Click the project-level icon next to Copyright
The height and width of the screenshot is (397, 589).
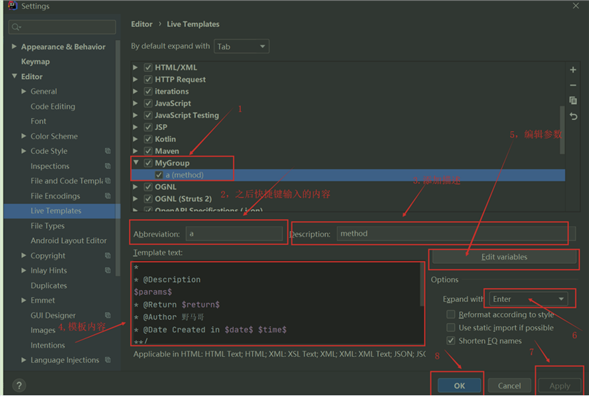coord(108,256)
